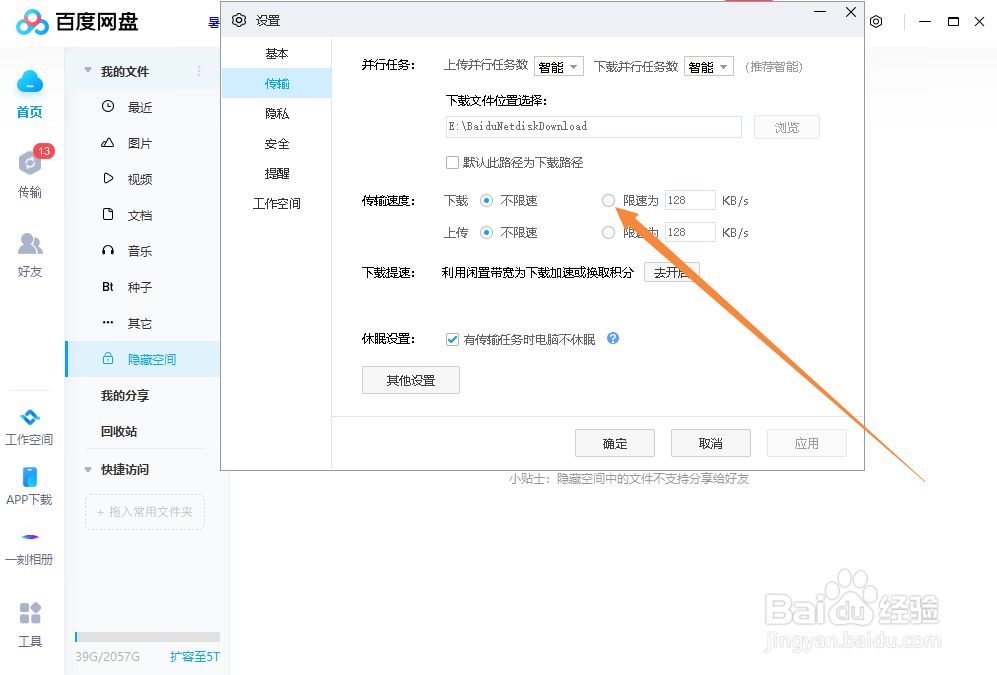
Task: Enable 默认此路径为下载路径 checkbox
Action: (x=451, y=162)
